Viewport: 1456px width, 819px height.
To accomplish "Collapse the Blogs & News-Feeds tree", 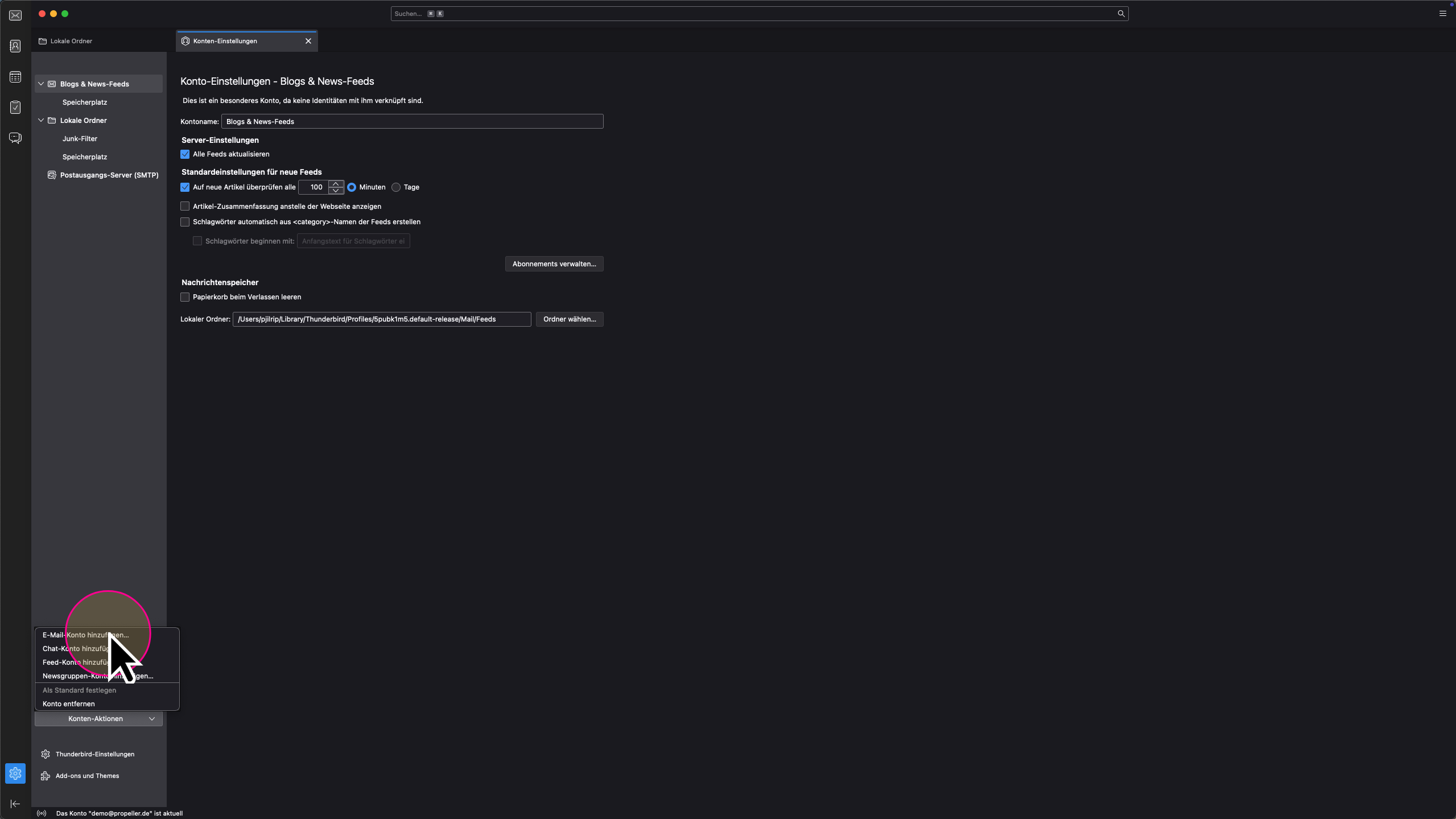I will [x=41, y=84].
